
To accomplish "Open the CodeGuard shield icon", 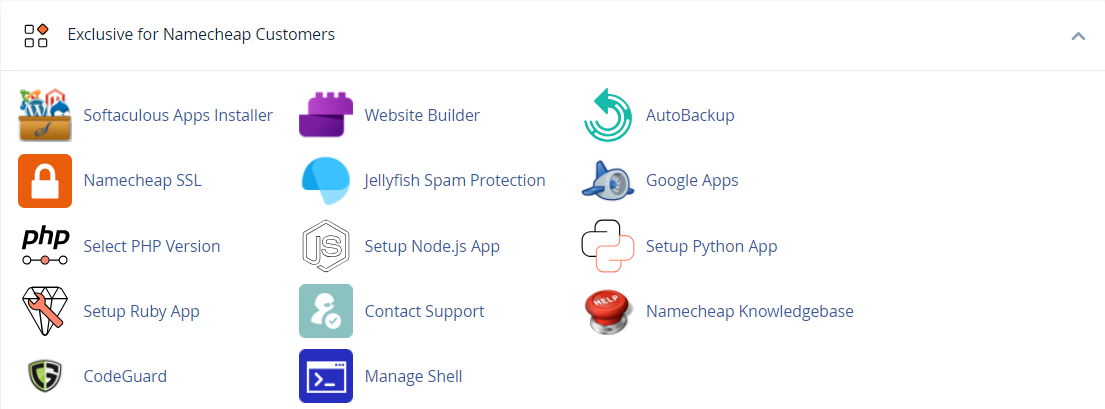I will click(45, 376).
